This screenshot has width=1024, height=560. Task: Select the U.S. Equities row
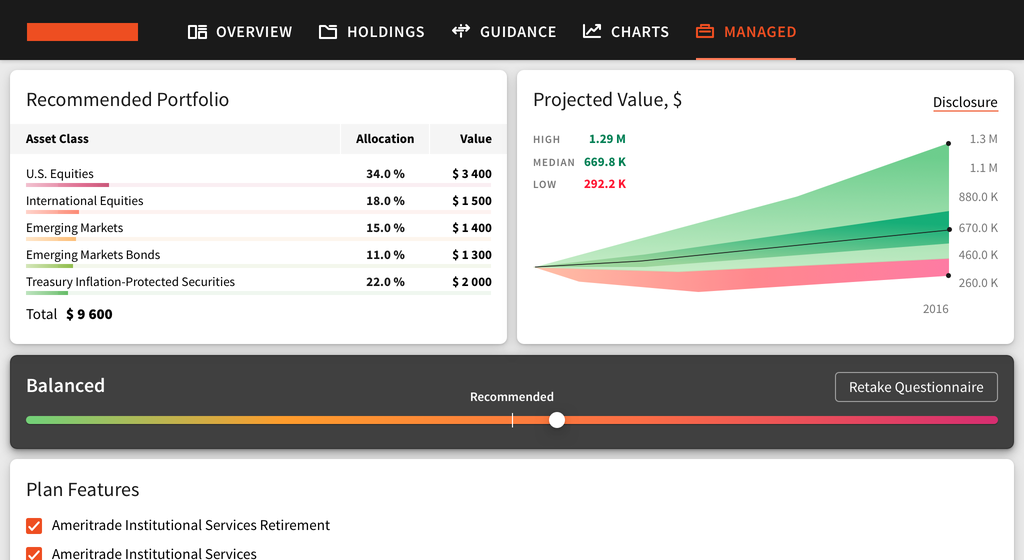(259, 174)
